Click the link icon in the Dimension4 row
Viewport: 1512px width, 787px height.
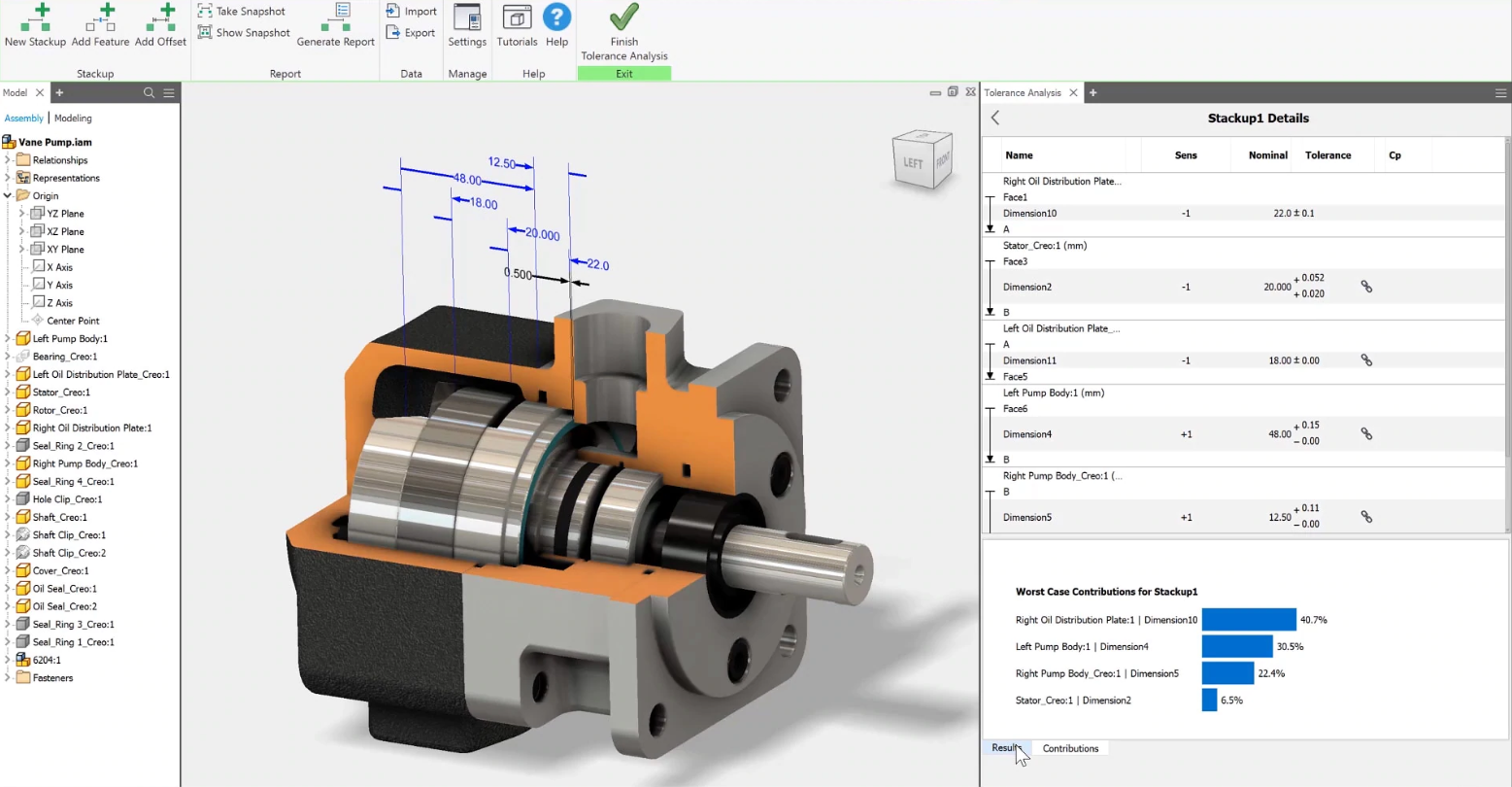point(1366,434)
